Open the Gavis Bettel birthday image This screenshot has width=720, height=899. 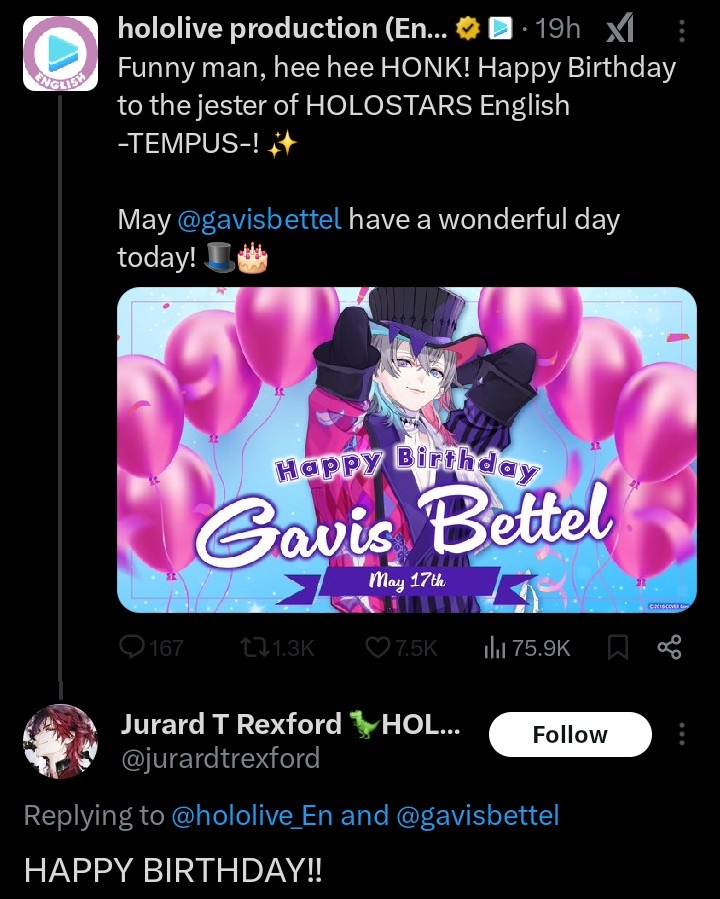click(x=407, y=450)
